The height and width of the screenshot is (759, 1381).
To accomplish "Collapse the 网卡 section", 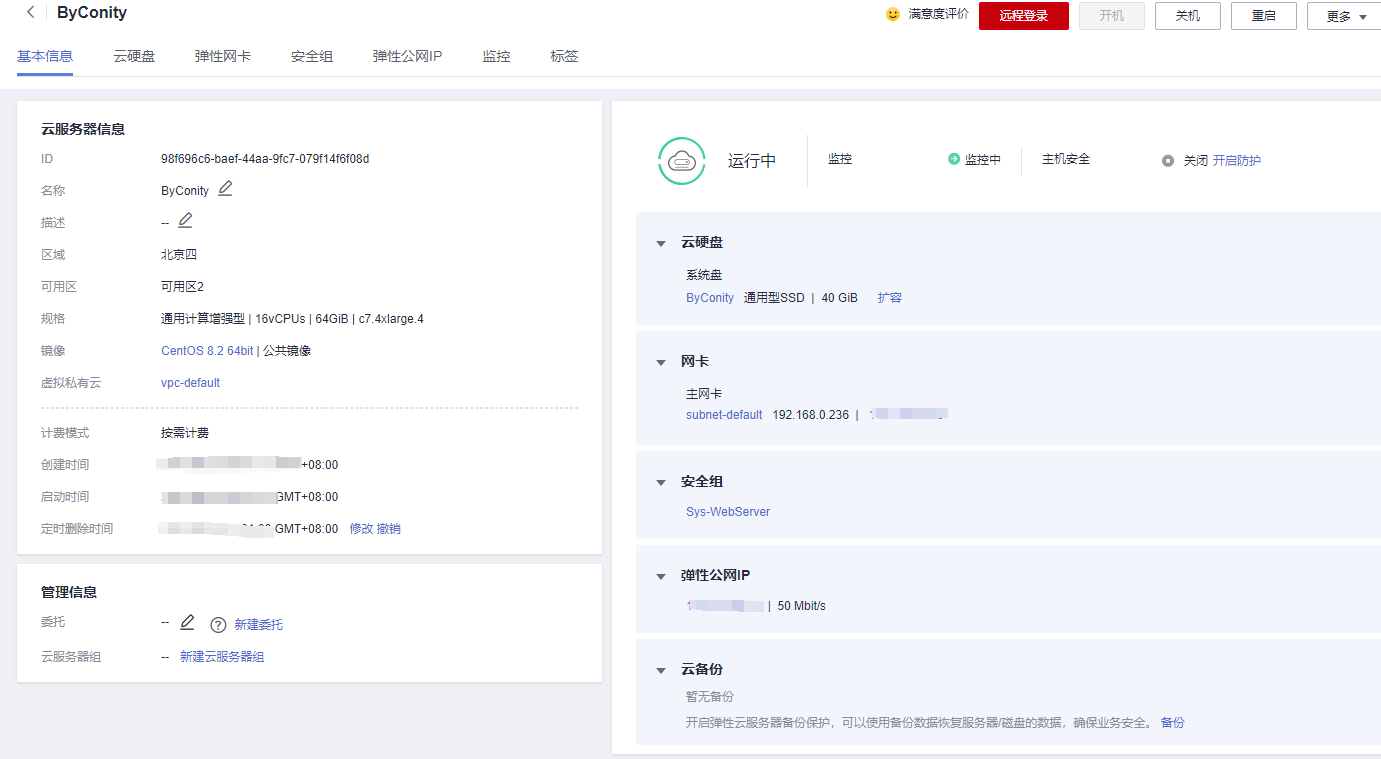I will (660, 361).
